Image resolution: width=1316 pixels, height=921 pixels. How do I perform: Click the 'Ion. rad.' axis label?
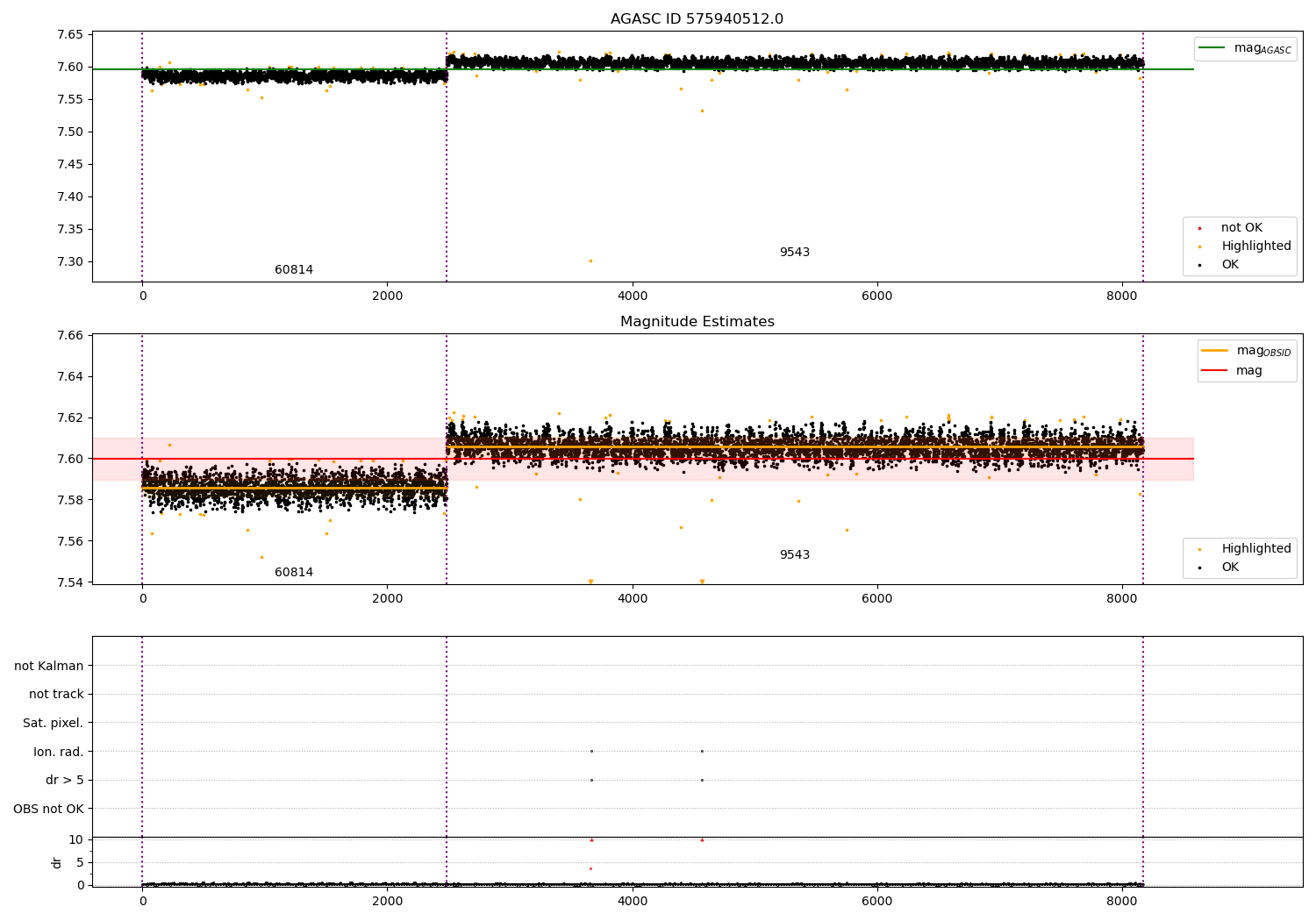(59, 753)
